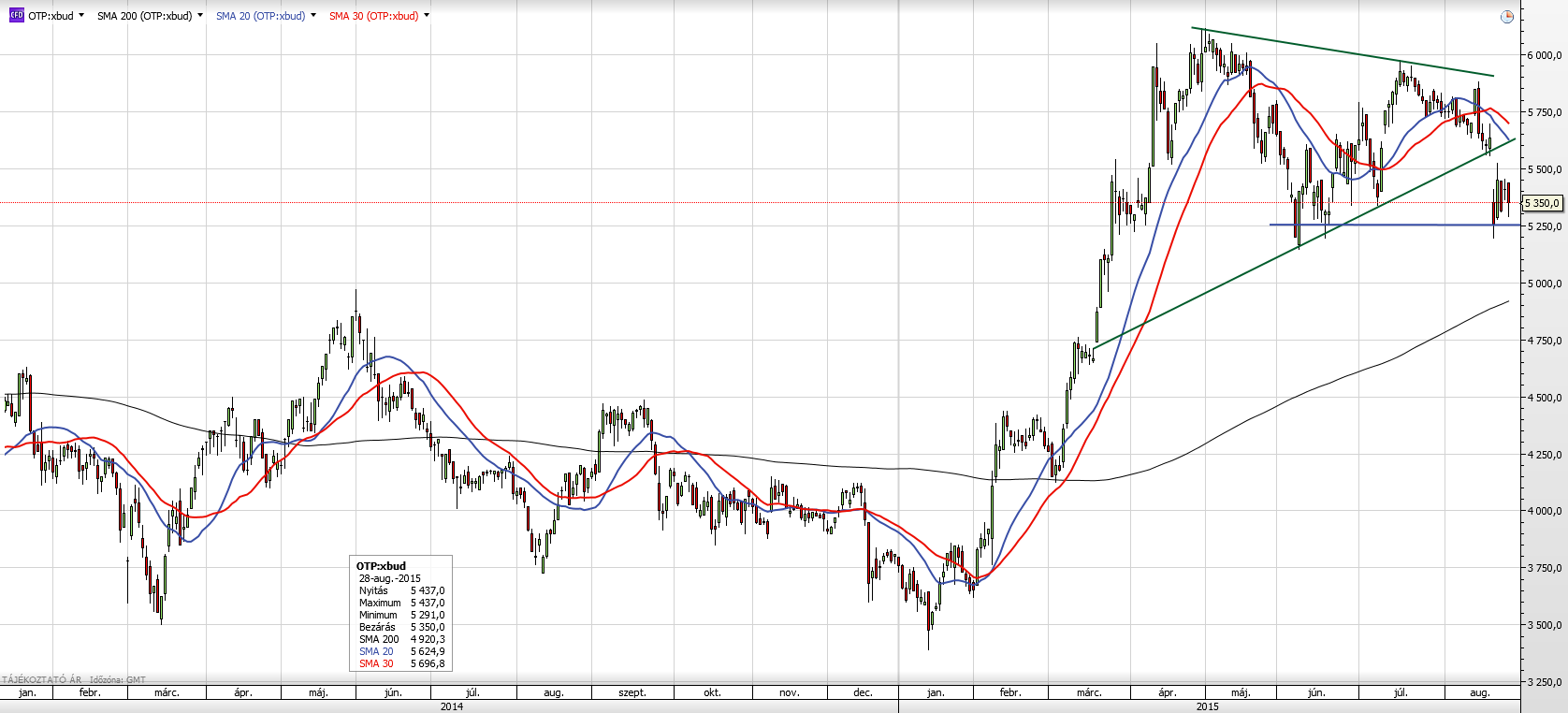Click the 5 750,0 price axis label
This screenshot has height=713, width=1568.
[x=1545, y=112]
